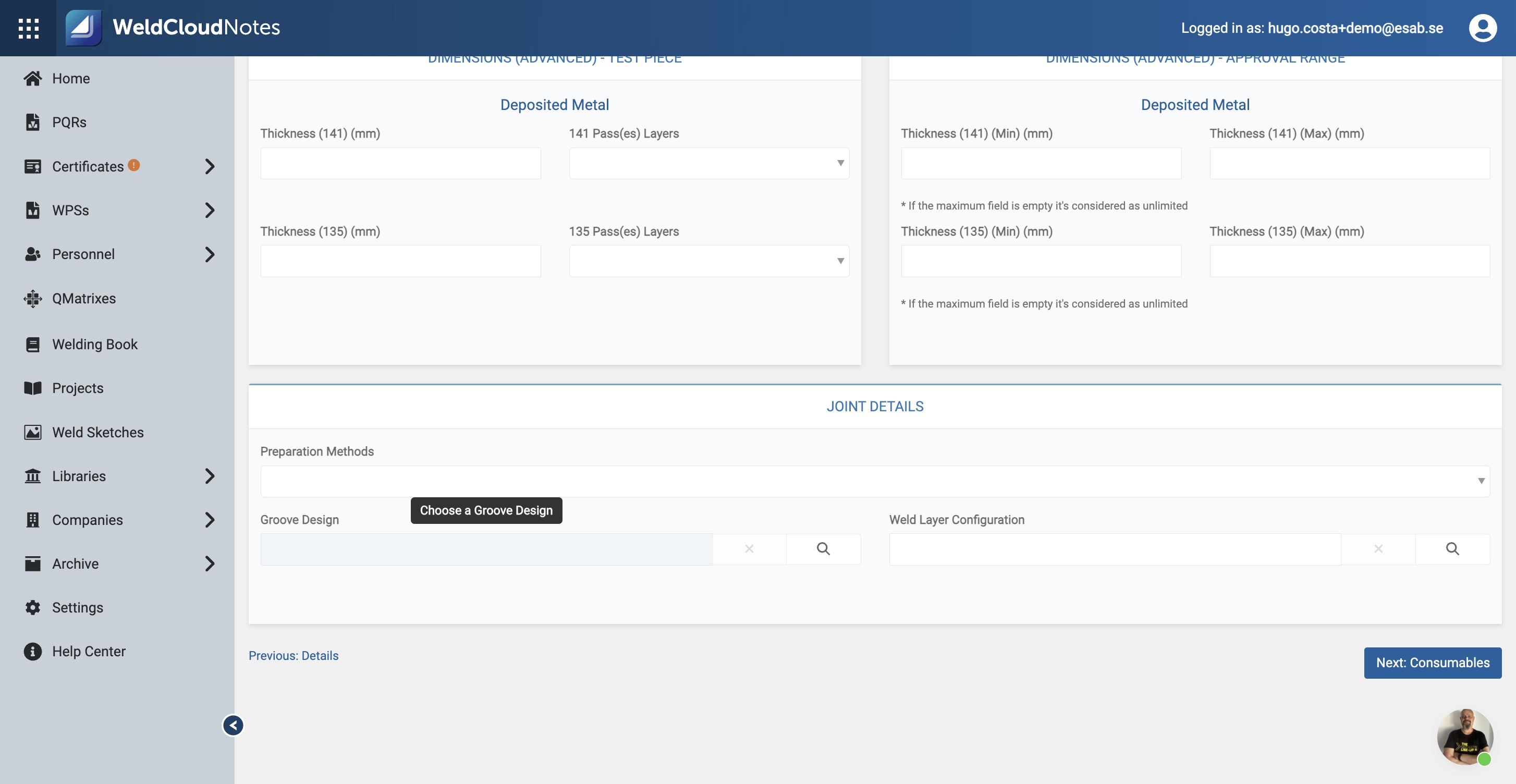Click the Personnel people icon
The height and width of the screenshot is (784, 1516).
pyautogui.click(x=32, y=254)
